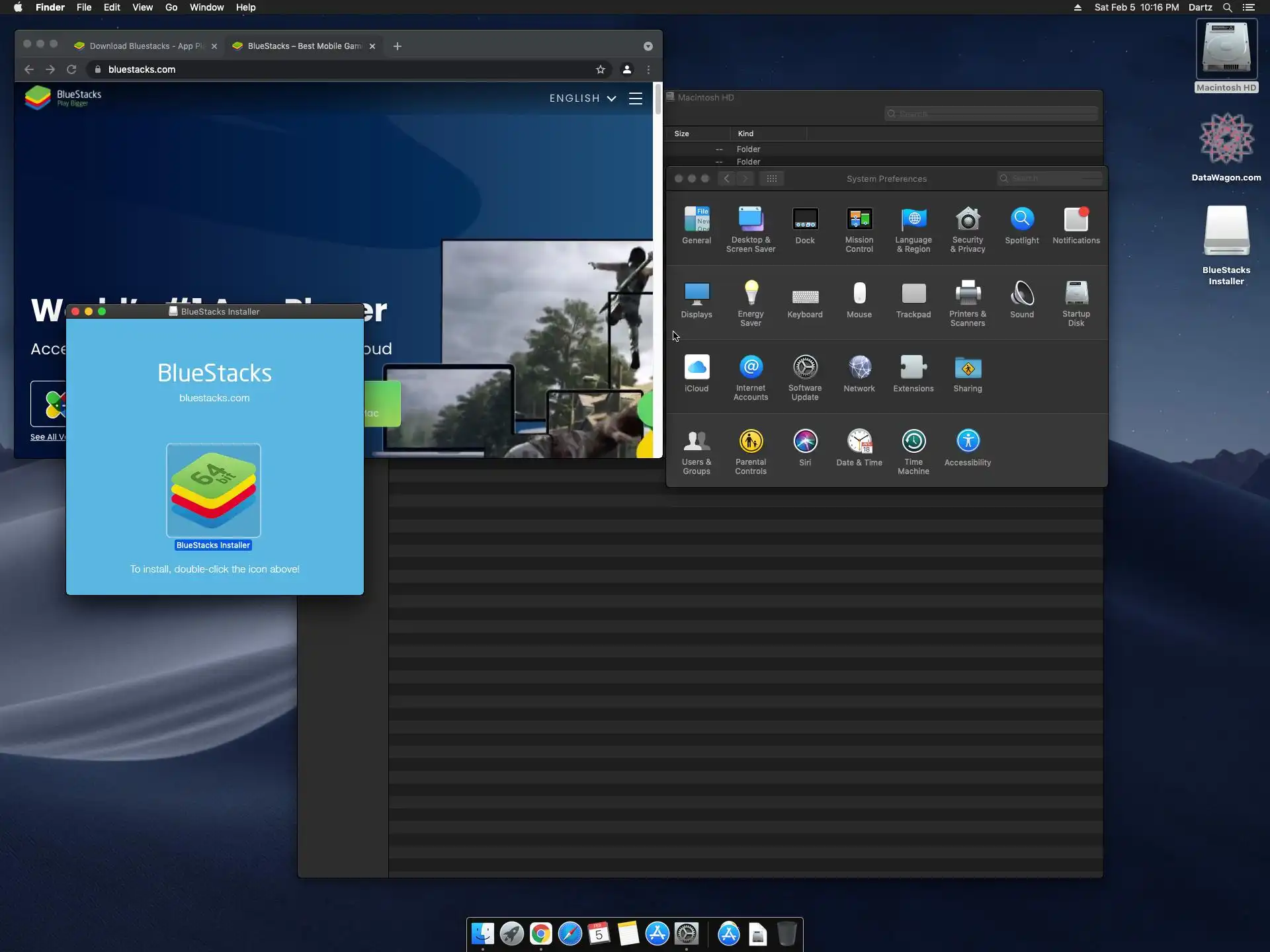Click the BlueStacks Installer 64-bit icon
Screen dimensions: 1270x952
tap(213, 490)
